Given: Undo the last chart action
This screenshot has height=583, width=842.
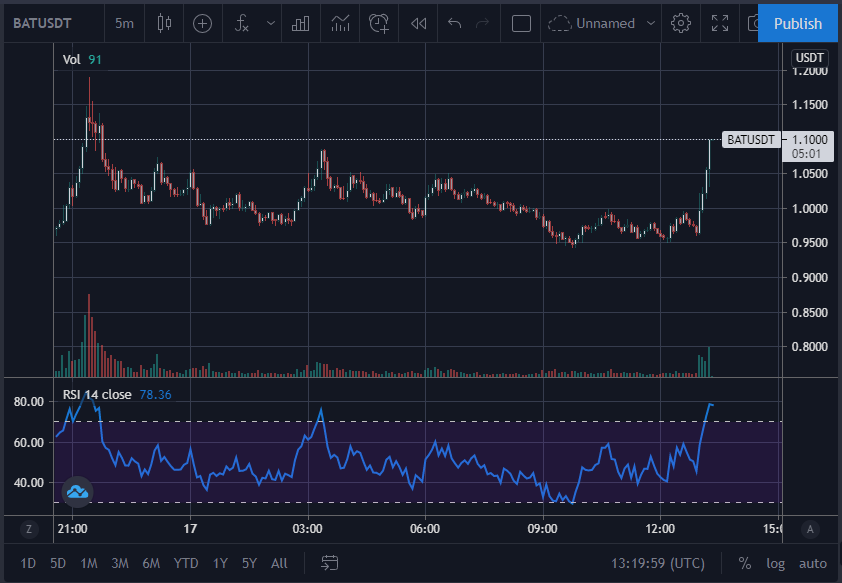Looking at the screenshot, I should [x=454, y=23].
